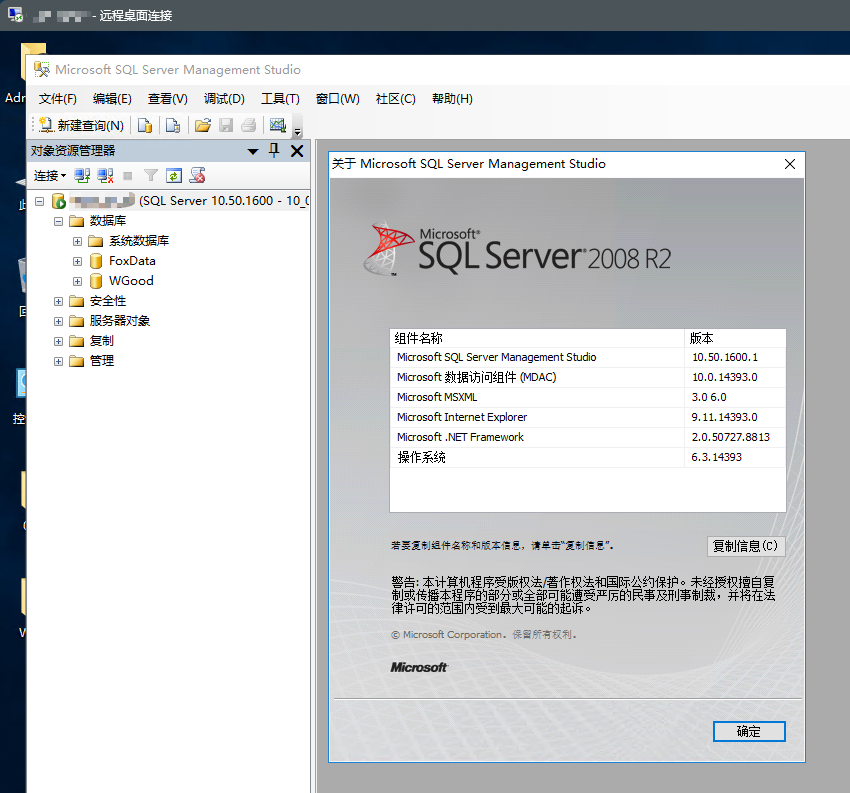Click the Stop square icon in Object Explorer
Viewport: 850px width, 793px height.
pyautogui.click(x=128, y=176)
